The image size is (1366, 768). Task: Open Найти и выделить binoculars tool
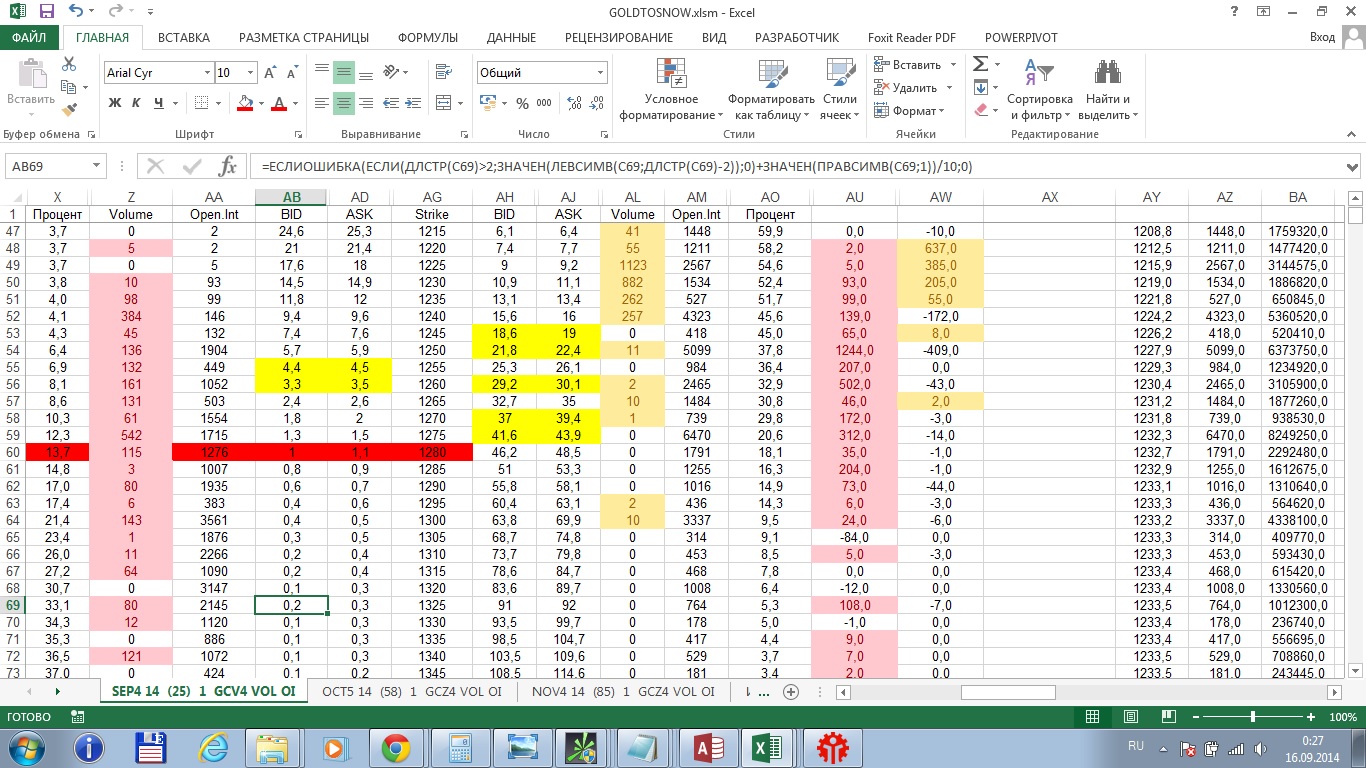coord(1107,73)
